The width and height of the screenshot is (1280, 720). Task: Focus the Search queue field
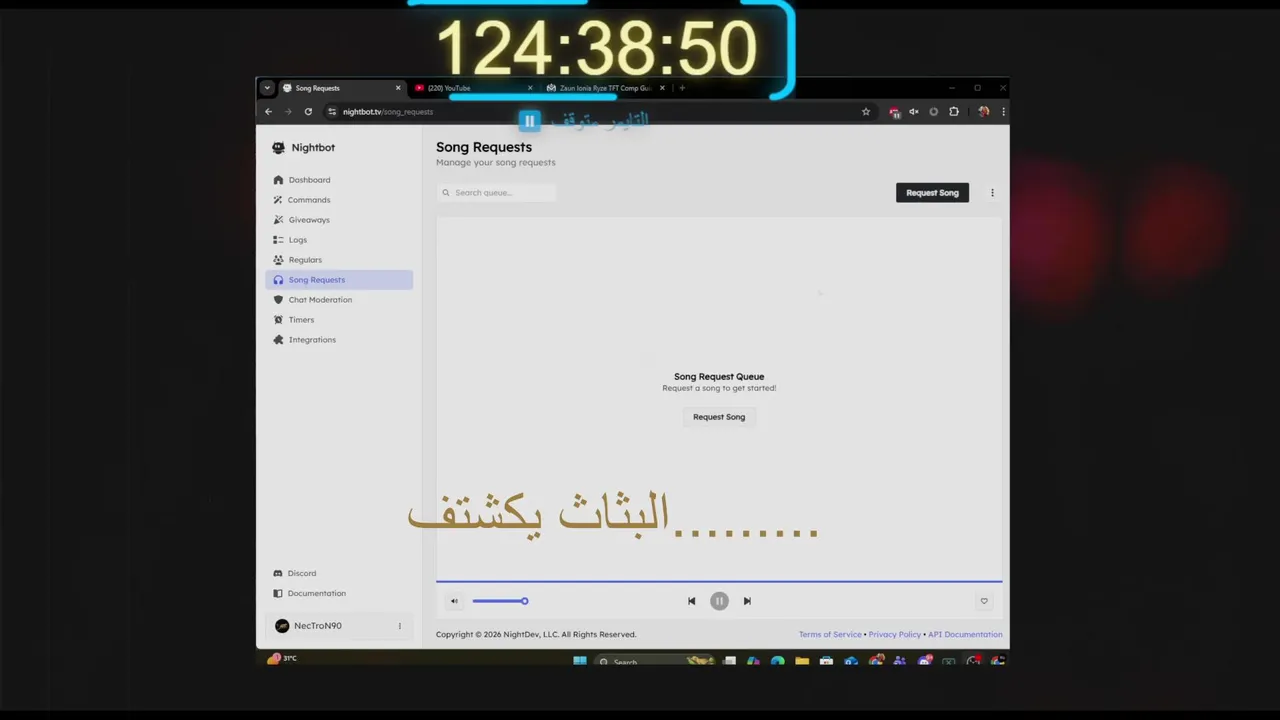[x=496, y=193]
